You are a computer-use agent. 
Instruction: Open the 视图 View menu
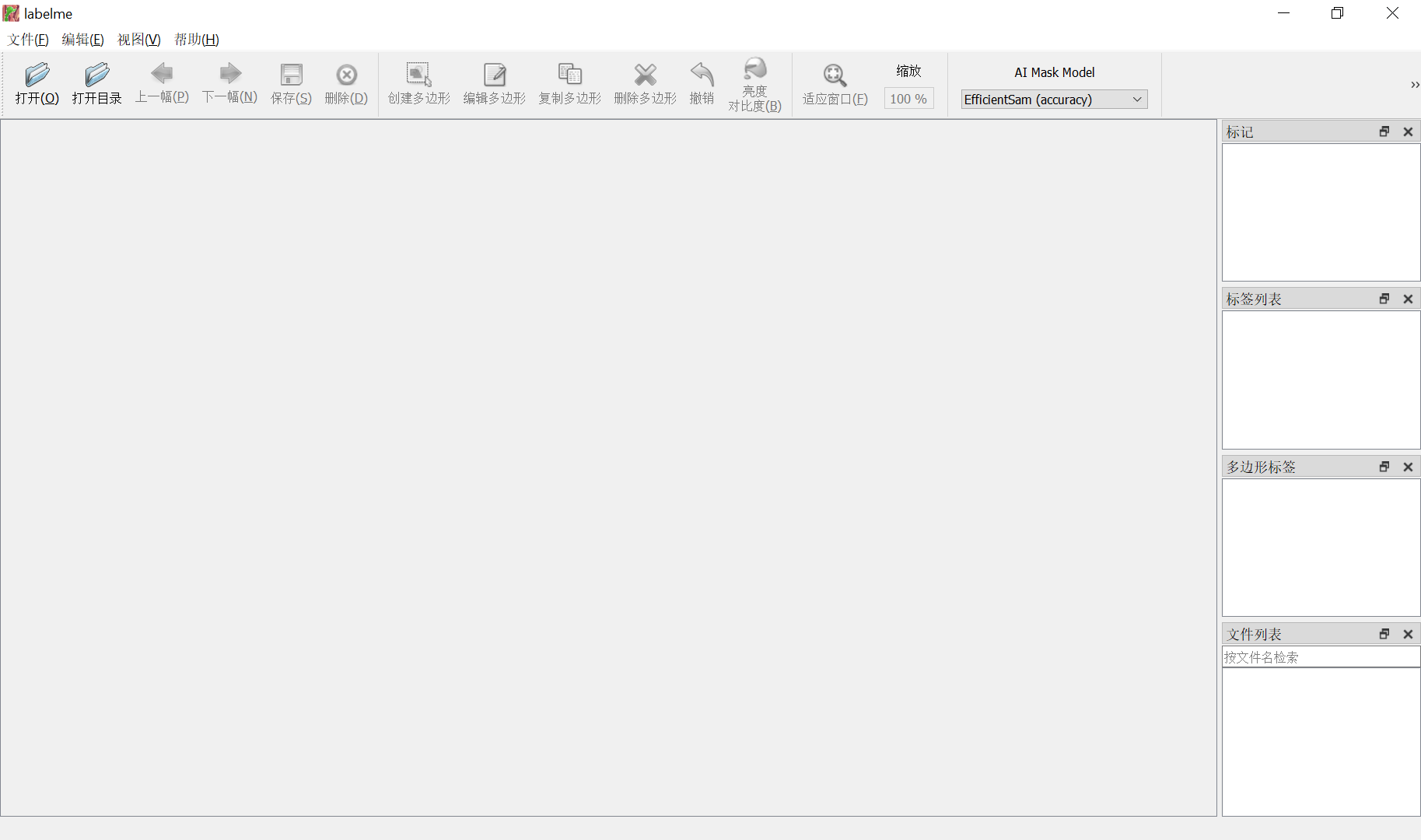[138, 40]
